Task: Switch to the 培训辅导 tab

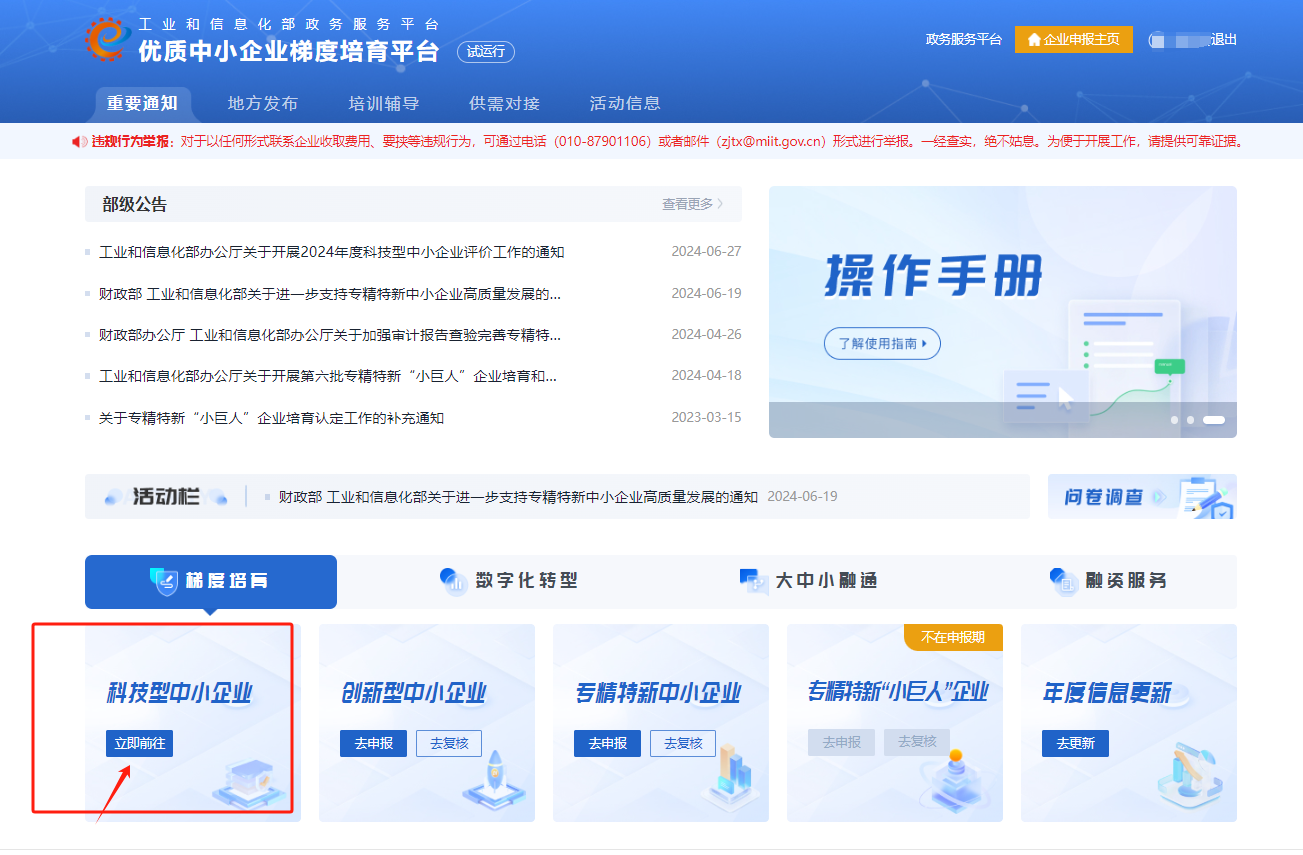Action: (383, 103)
